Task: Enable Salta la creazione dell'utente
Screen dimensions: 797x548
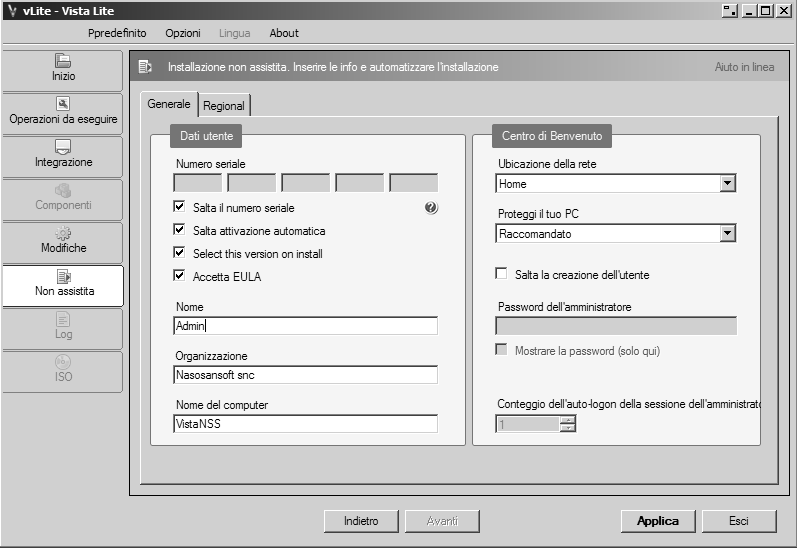Action: 501,273
